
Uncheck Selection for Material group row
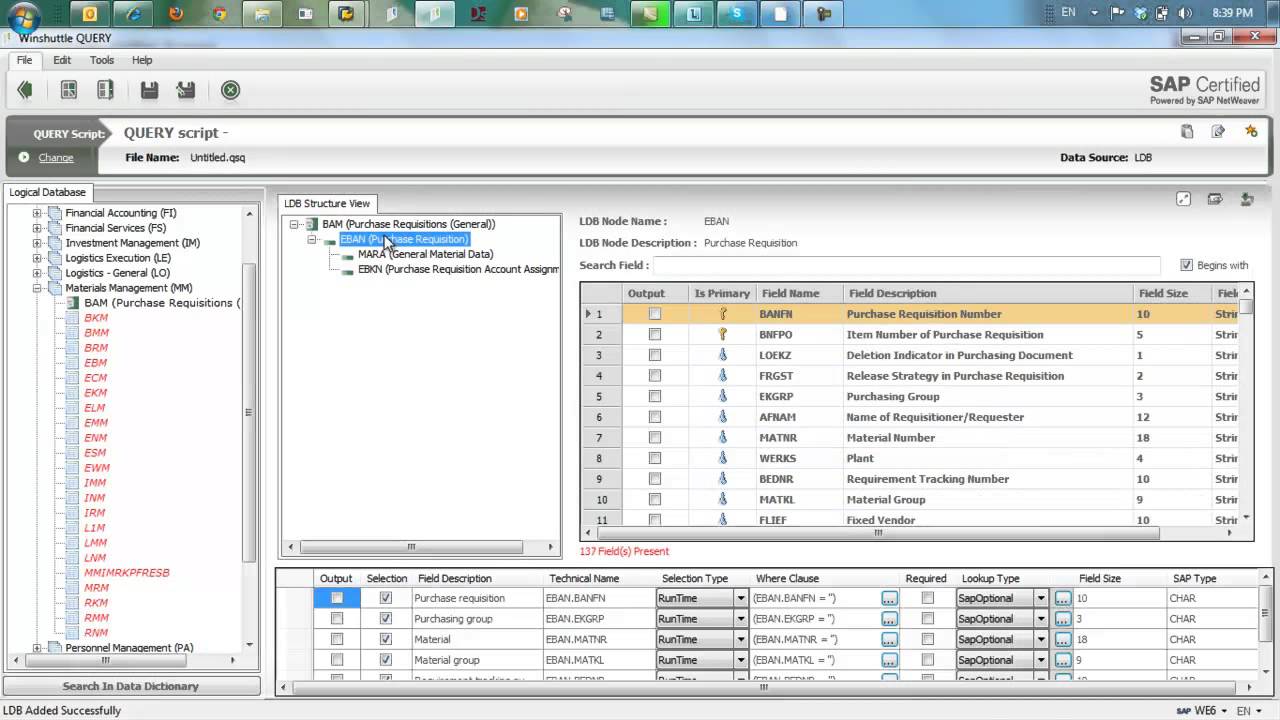(386, 660)
